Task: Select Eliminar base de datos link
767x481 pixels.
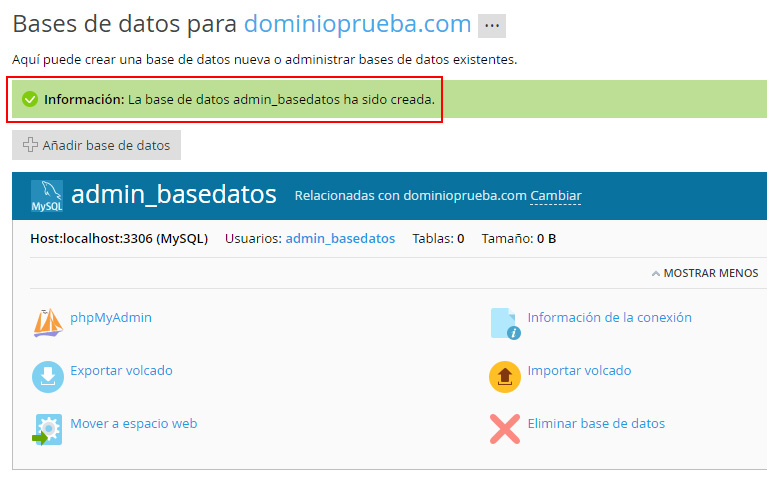Action: (596, 423)
